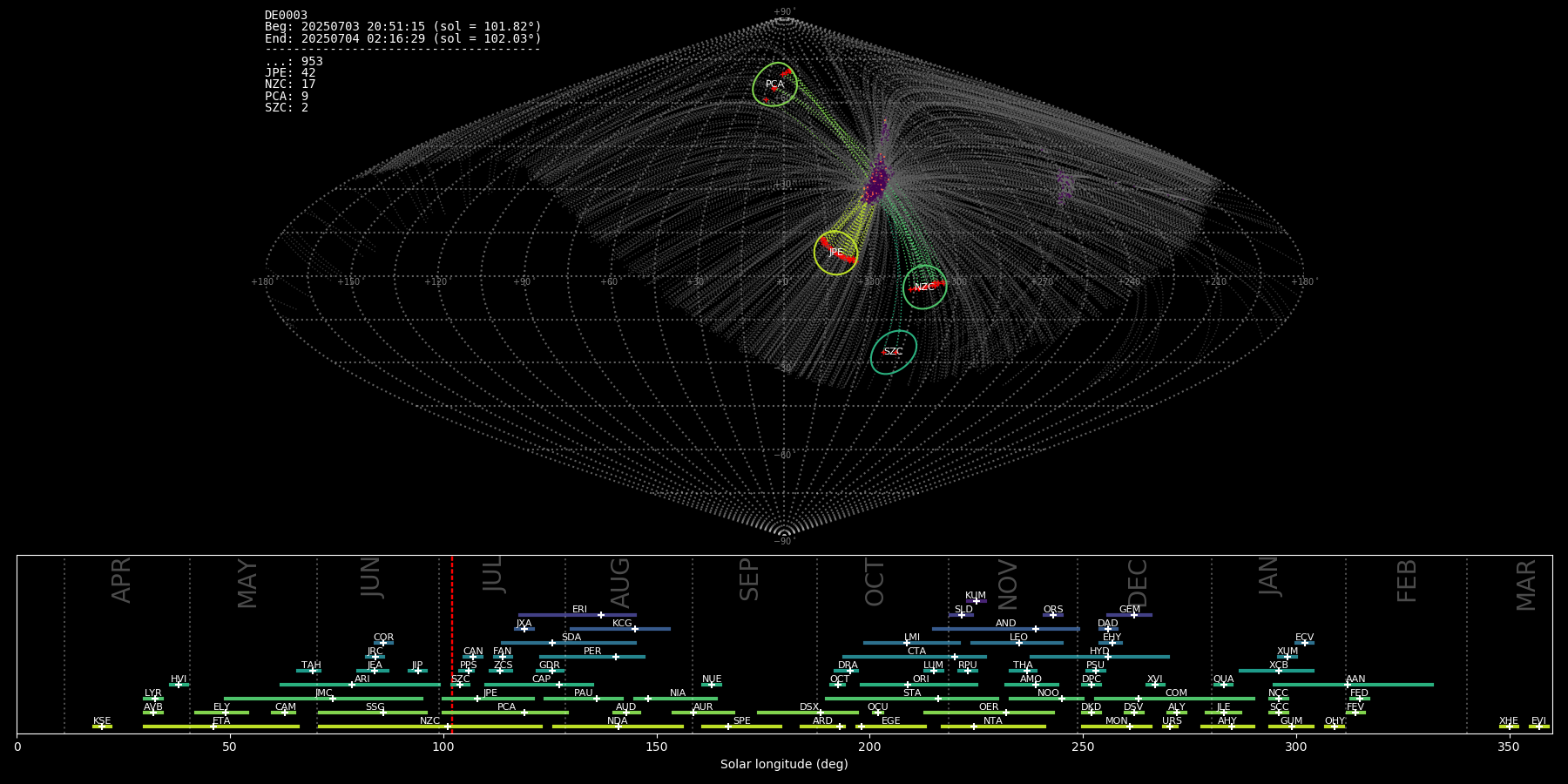Click the red dashed current solar longitude line
Viewport: 1568px width, 784px height.
click(x=452, y=645)
